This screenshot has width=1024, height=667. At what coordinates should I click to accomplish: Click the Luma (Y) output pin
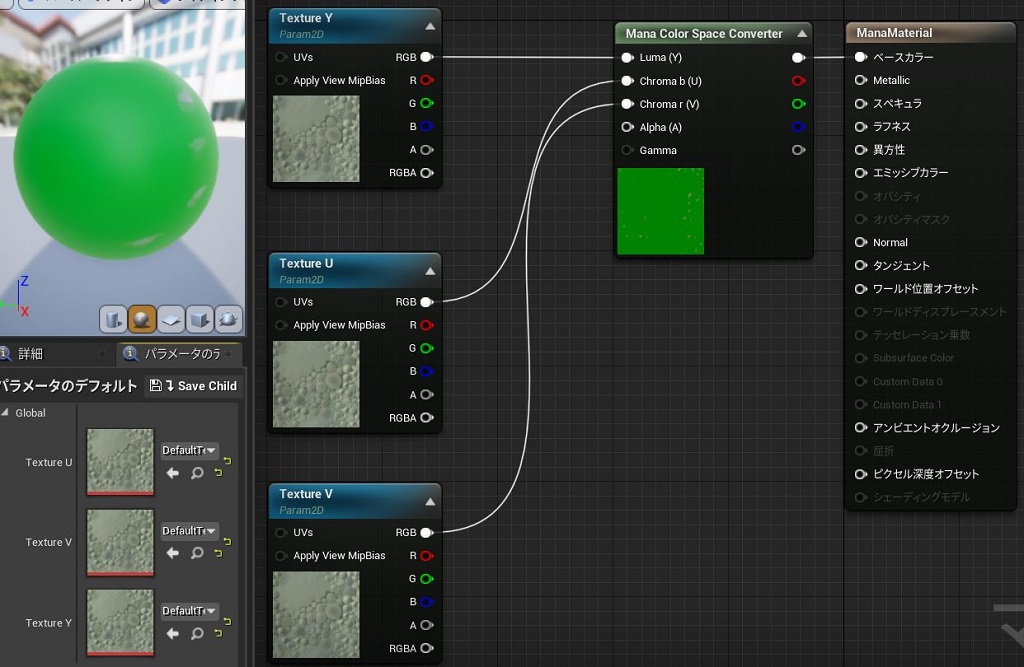(798, 57)
